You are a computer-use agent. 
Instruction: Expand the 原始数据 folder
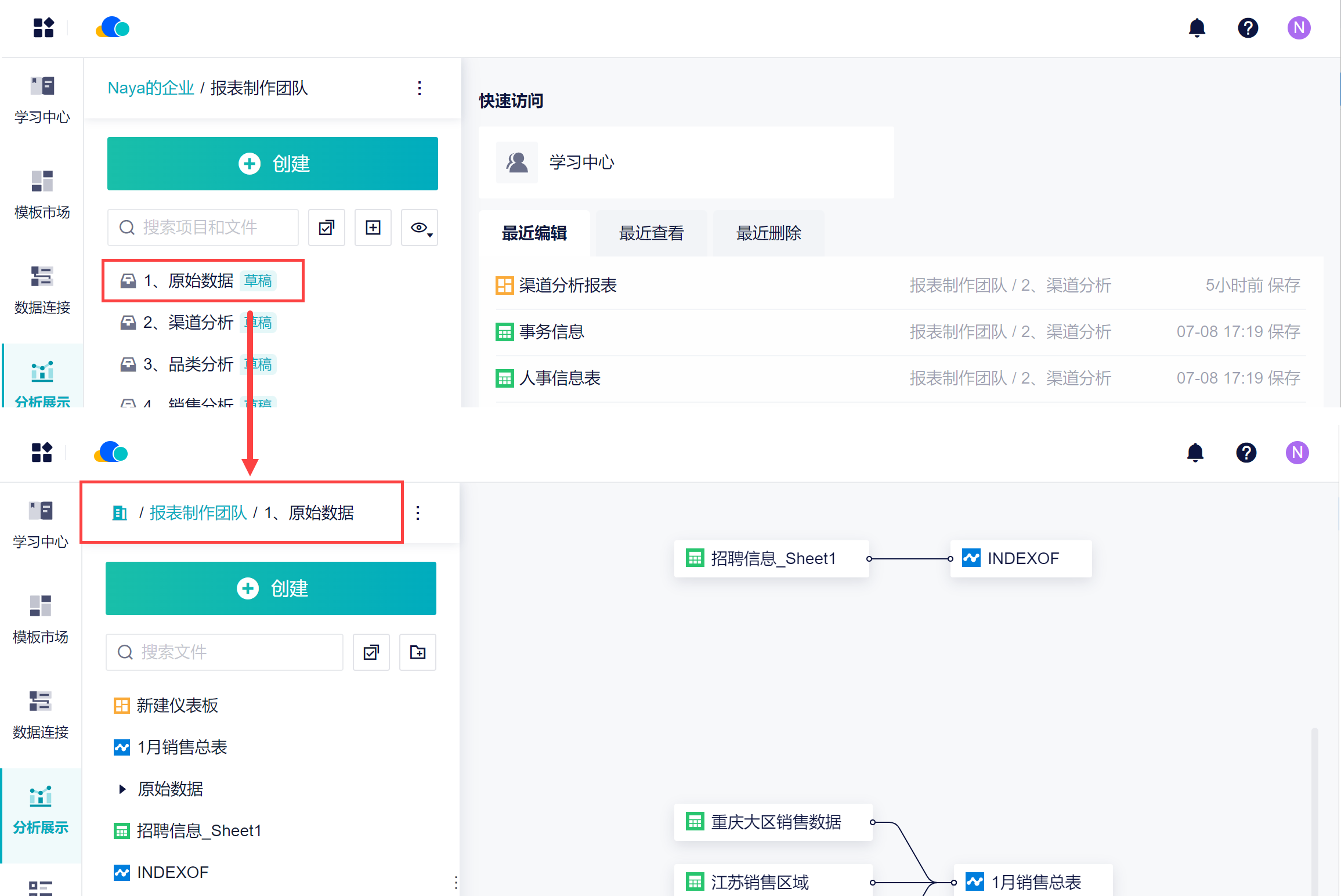tap(122, 789)
